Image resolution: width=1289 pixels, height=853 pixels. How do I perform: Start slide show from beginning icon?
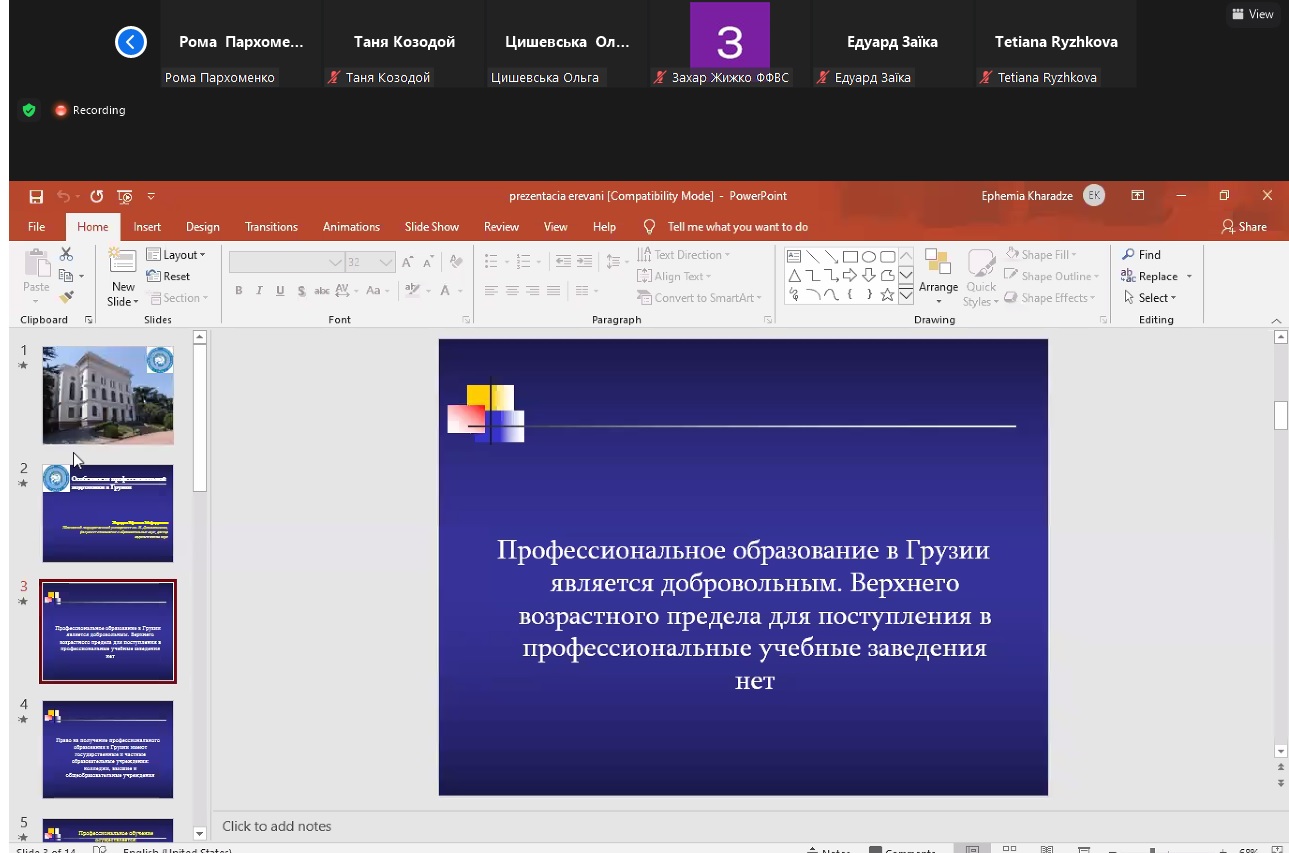point(125,197)
